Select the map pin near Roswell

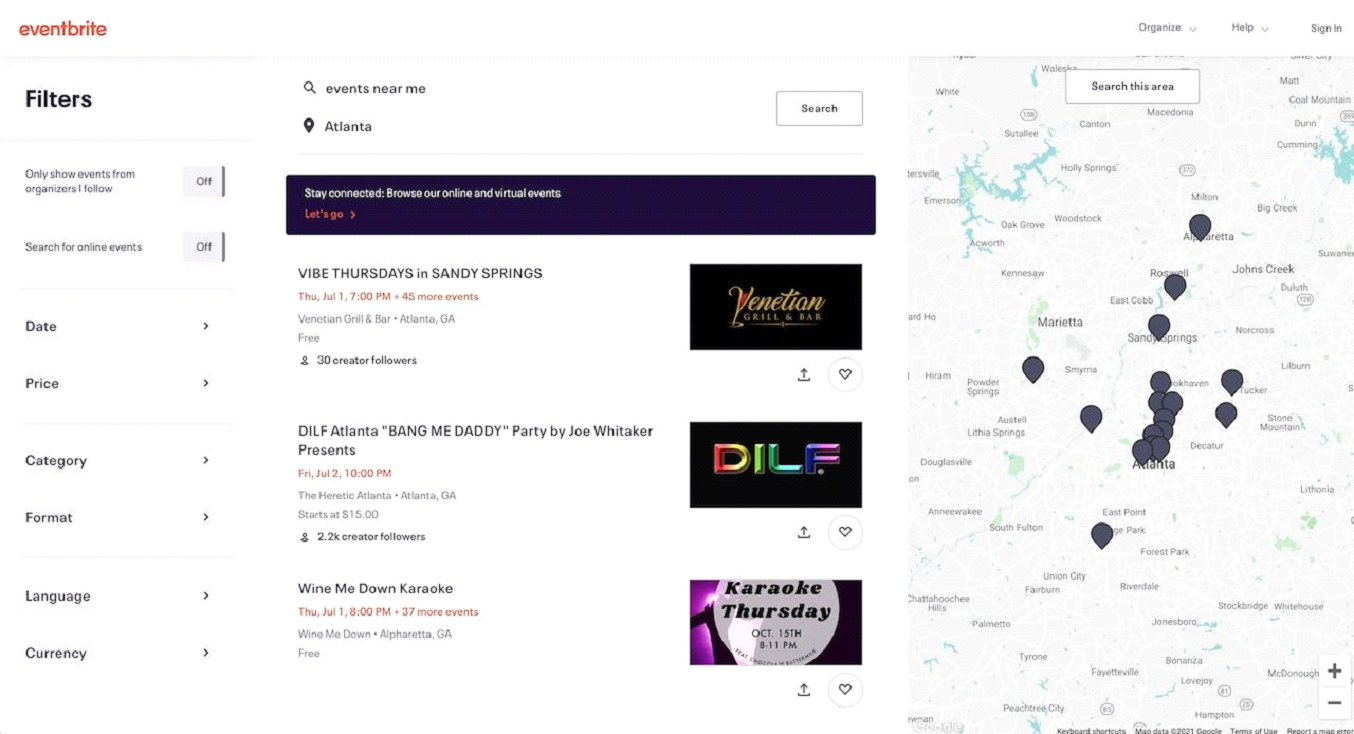click(1175, 286)
